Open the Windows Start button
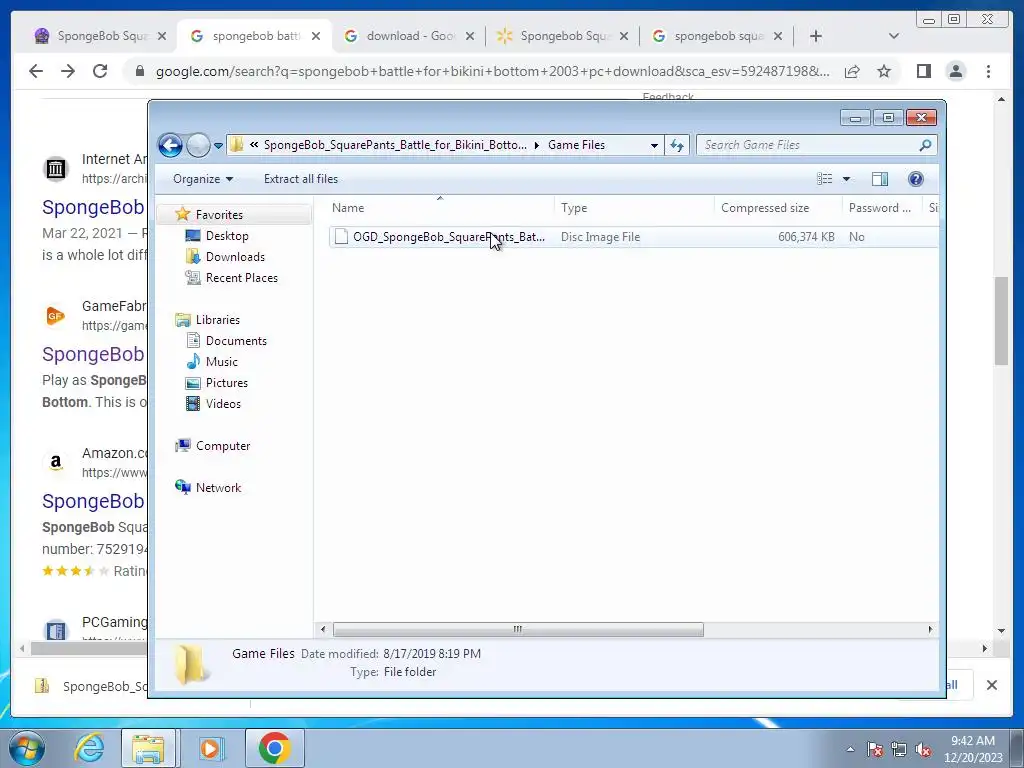 26,748
